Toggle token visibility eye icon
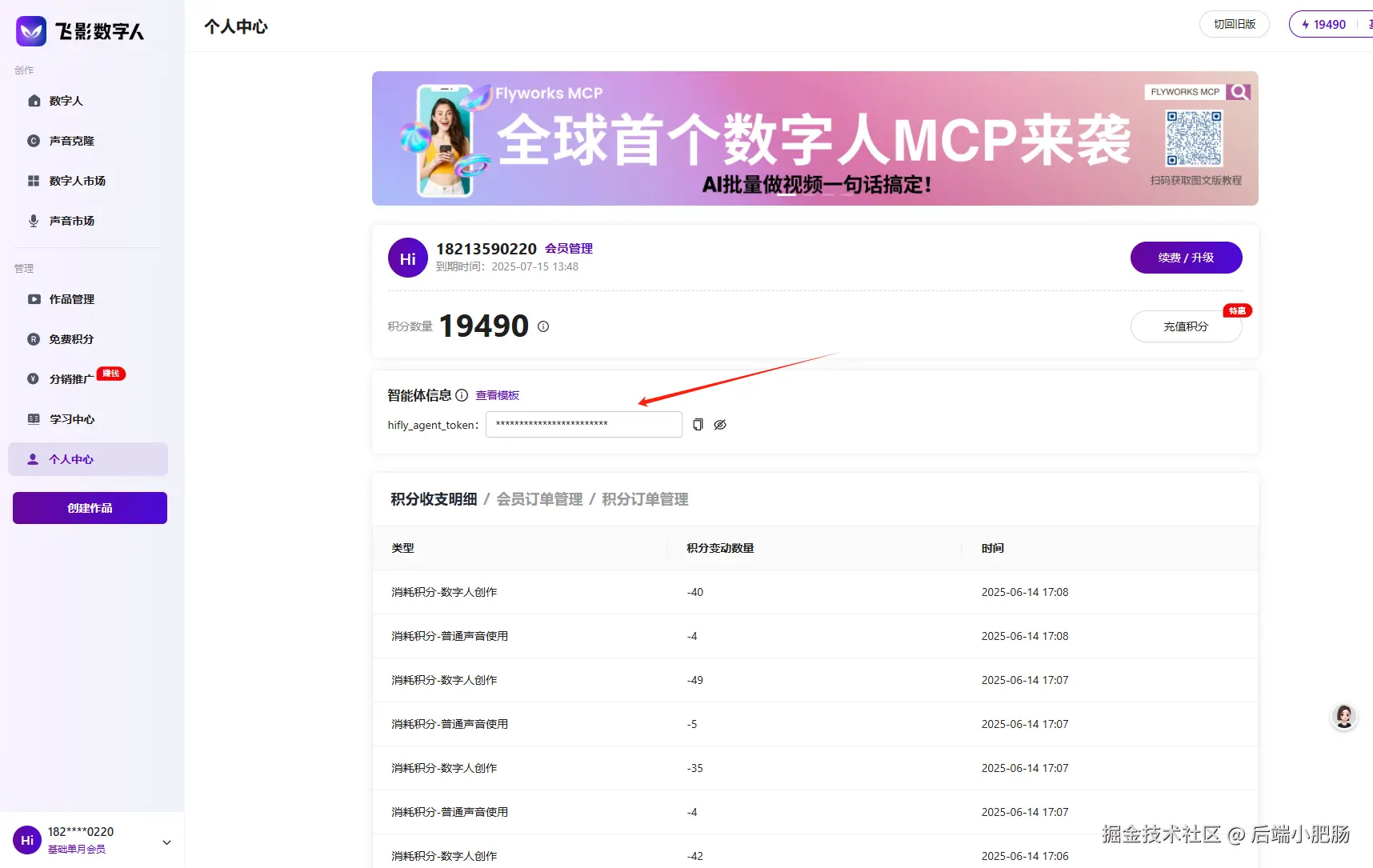Image resolution: width=1373 pixels, height=868 pixels. point(720,425)
